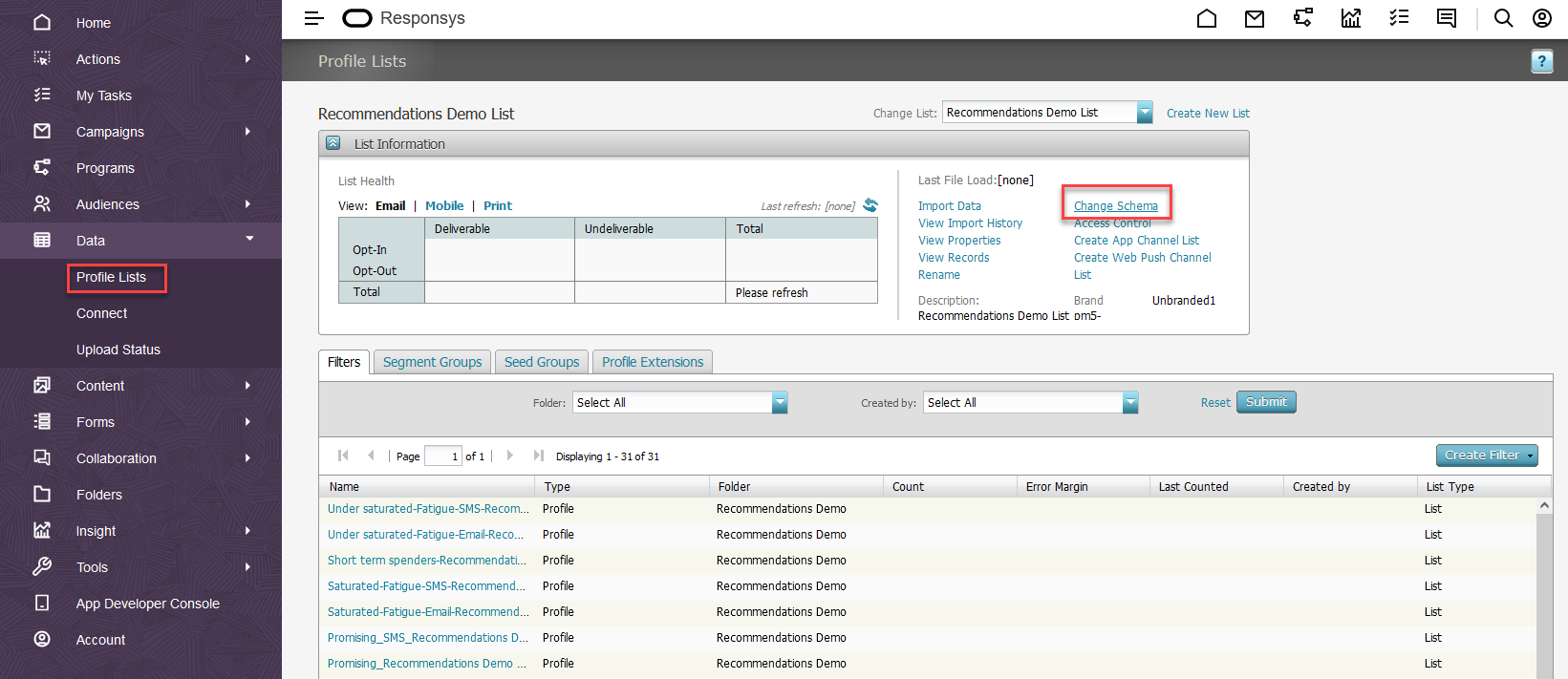Open Short term spenders filter row

pos(426,561)
